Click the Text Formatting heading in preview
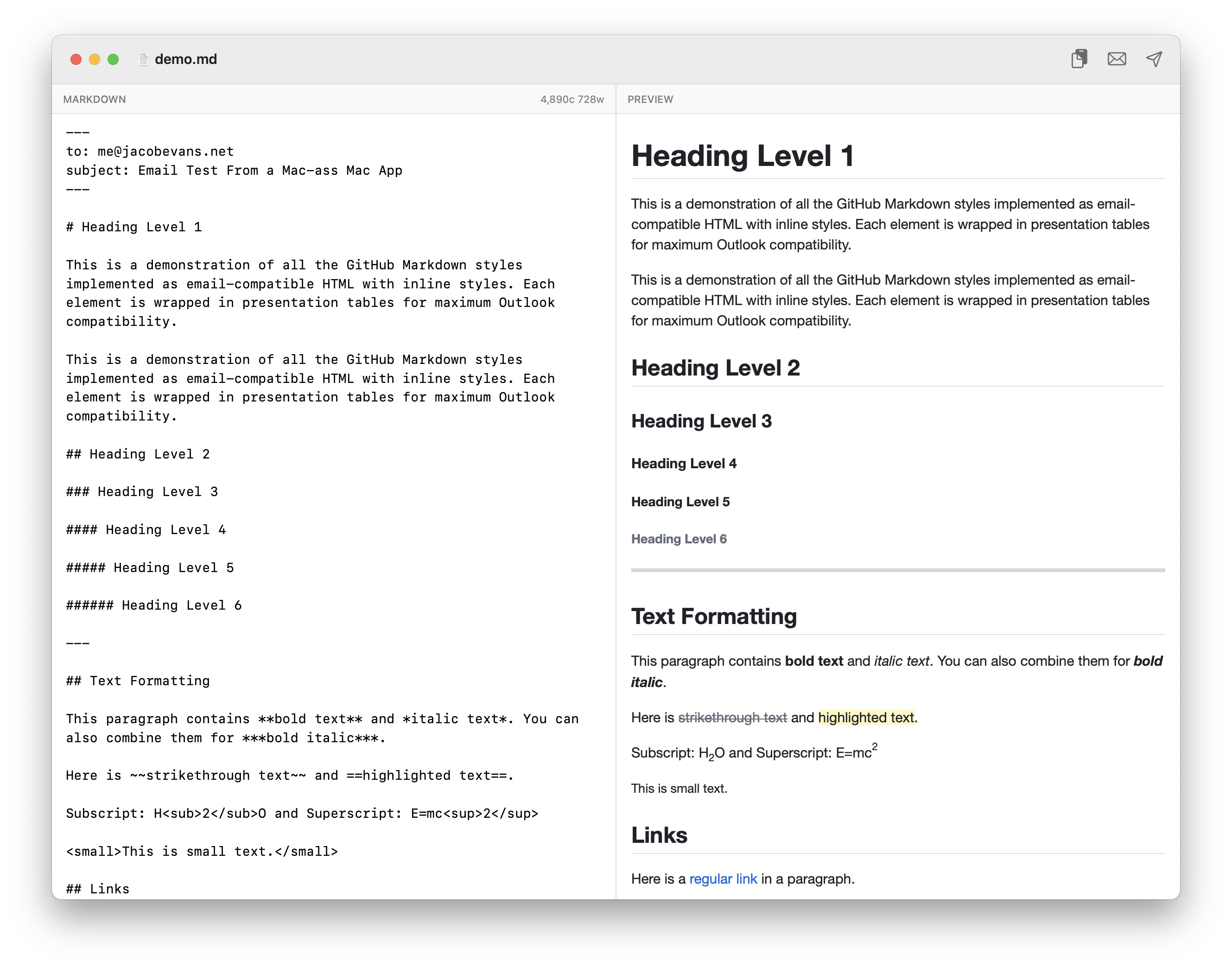Image resolution: width=1232 pixels, height=968 pixels. 713,616
